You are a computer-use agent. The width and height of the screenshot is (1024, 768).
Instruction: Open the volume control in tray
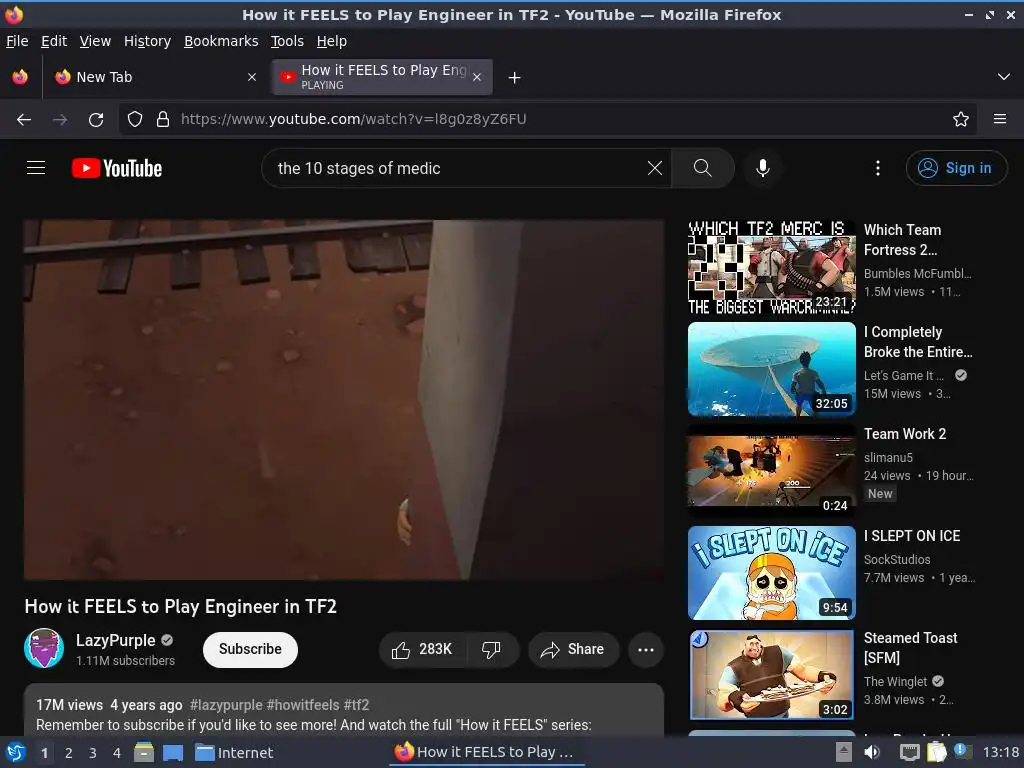pyautogui.click(x=872, y=752)
